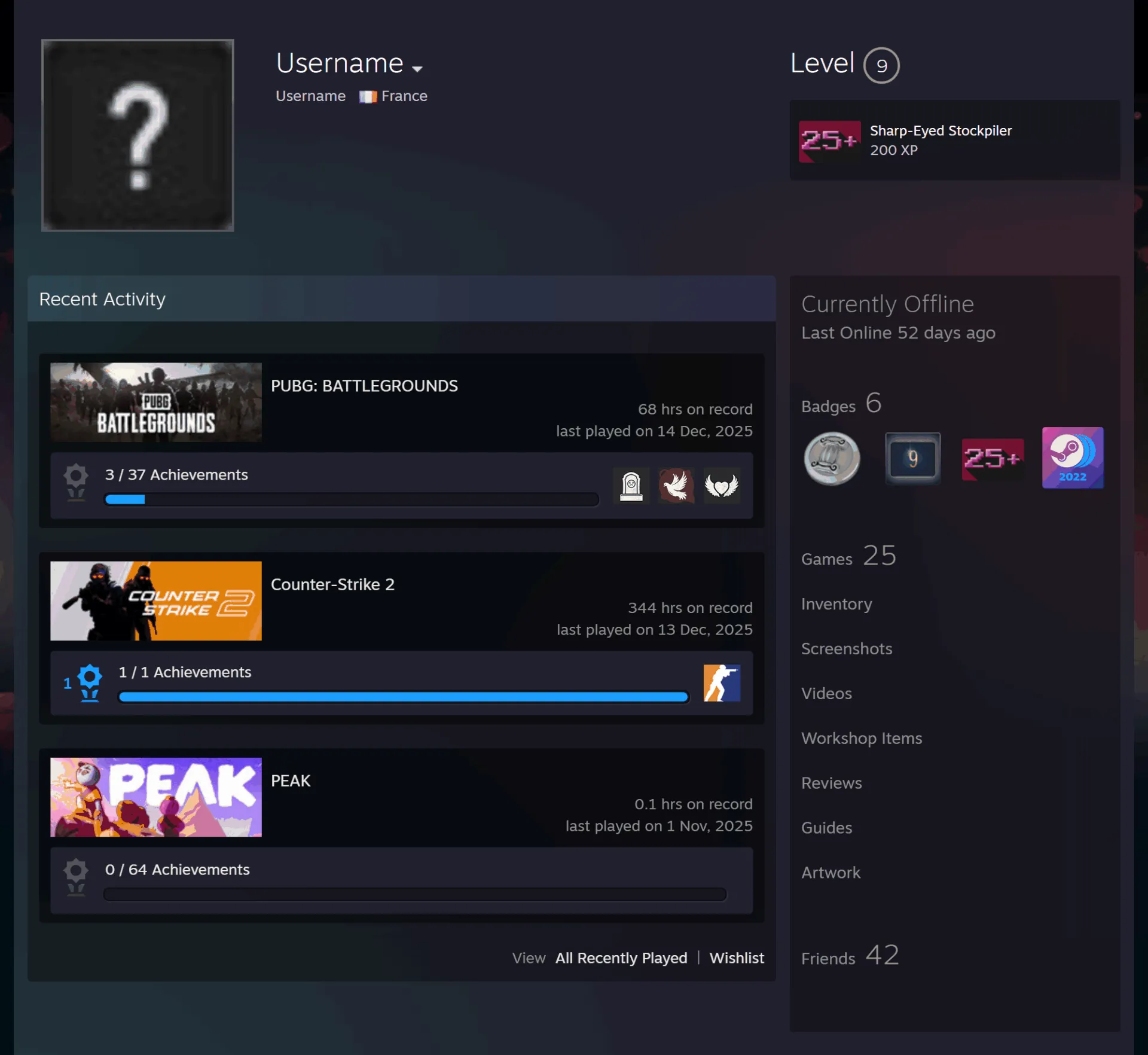Open the 25+ game collector badge
This screenshot has width=1148, height=1055.
[x=993, y=459]
